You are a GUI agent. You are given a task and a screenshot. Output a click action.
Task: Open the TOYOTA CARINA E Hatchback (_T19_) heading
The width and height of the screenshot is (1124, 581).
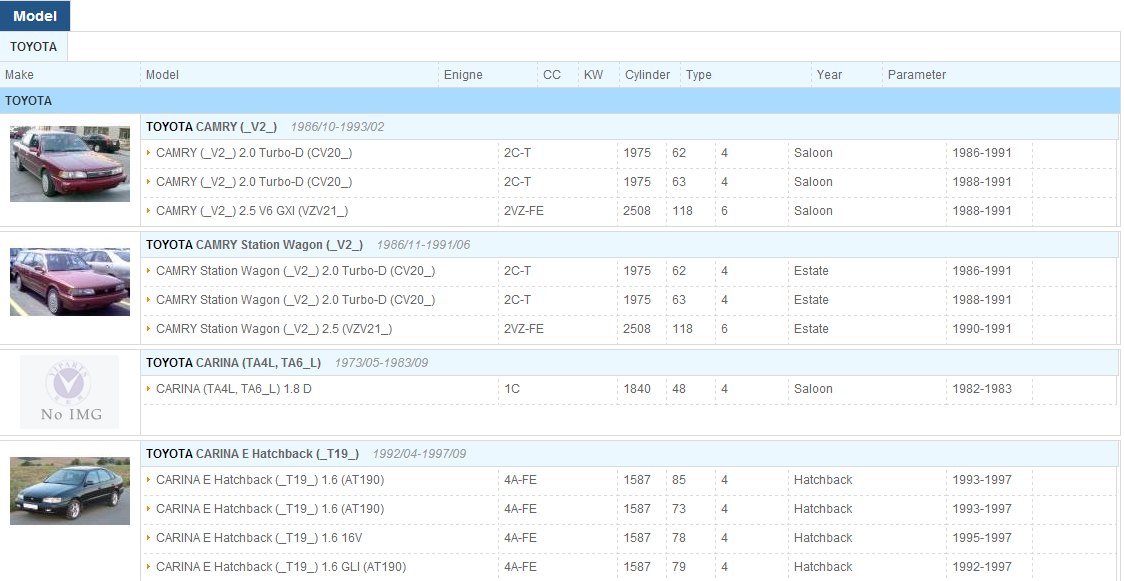(252, 453)
